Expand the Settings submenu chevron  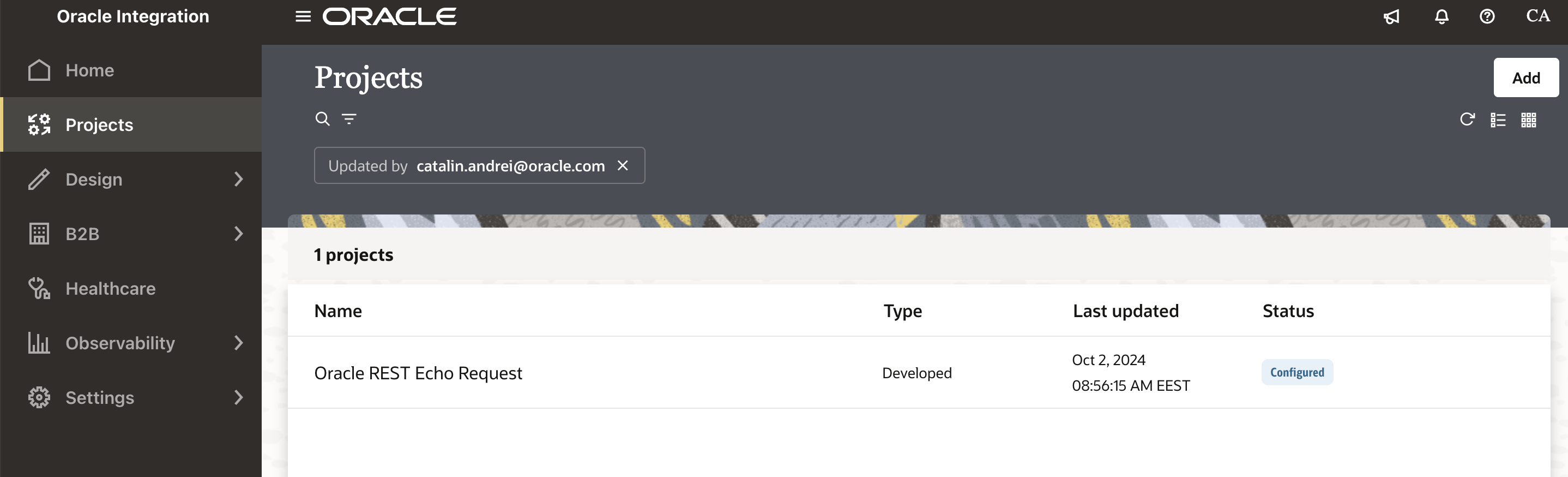pos(239,398)
